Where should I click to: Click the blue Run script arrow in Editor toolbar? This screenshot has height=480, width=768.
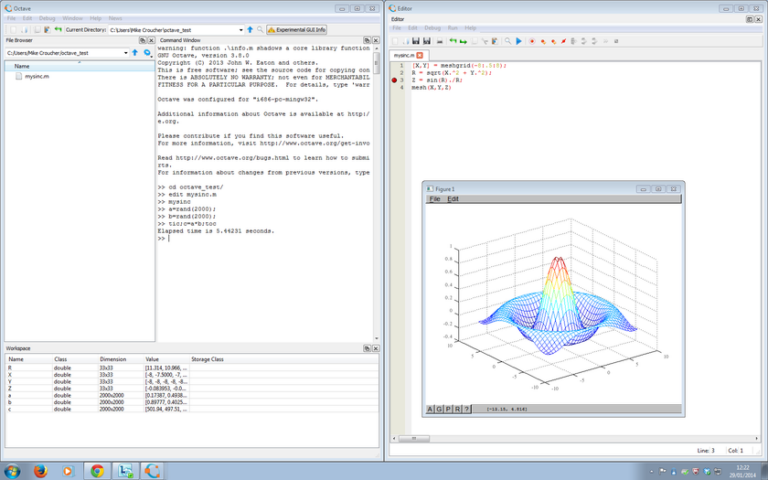[x=519, y=41]
